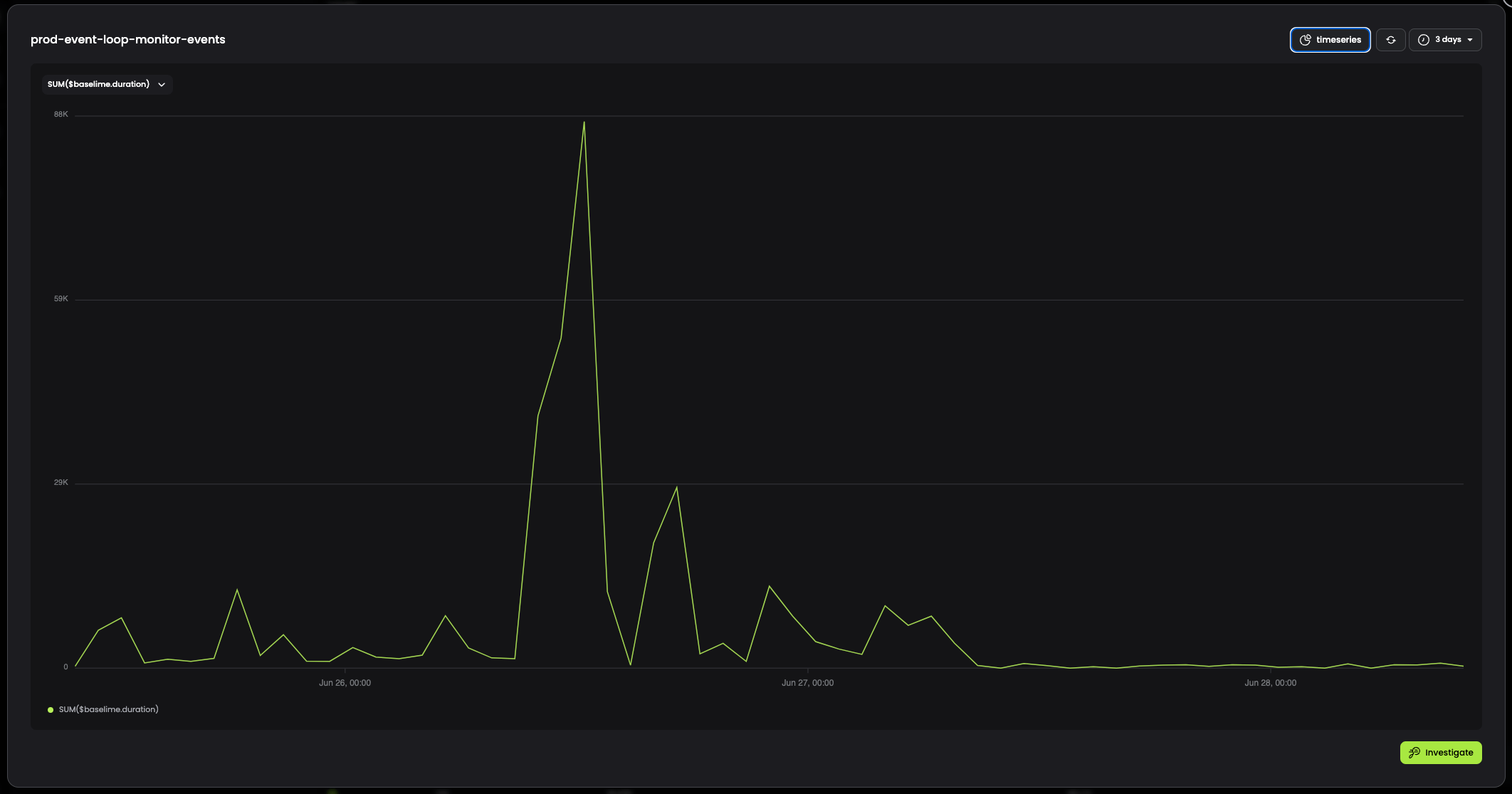Click the tallest spike on the duration chart
The width and height of the screenshot is (1512, 794).
[584, 122]
